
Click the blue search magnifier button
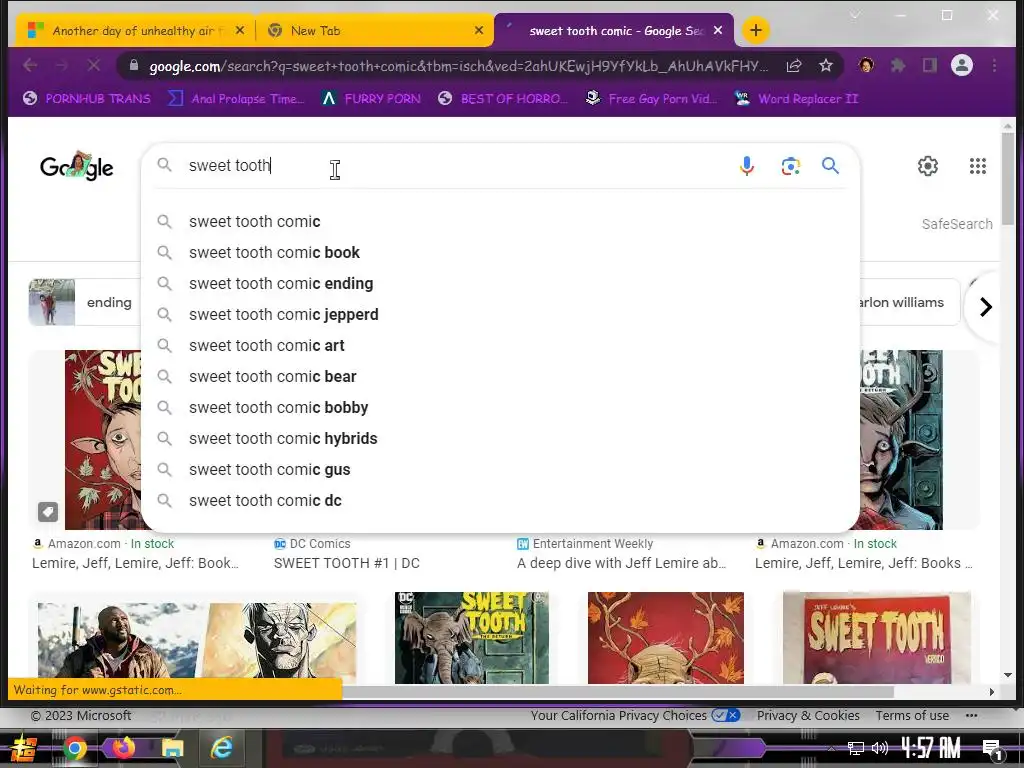[830, 166]
